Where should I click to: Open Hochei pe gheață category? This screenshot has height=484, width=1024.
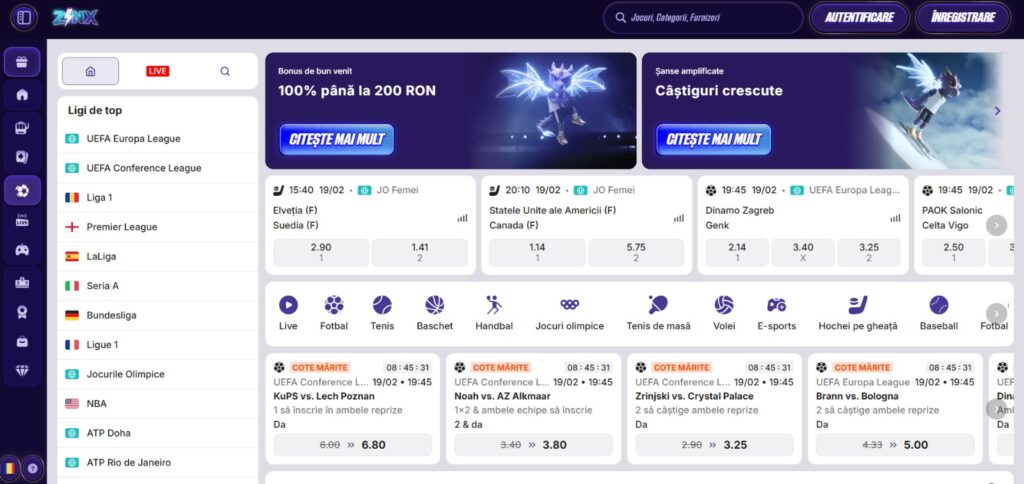pyautogui.click(x=857, y=312)
